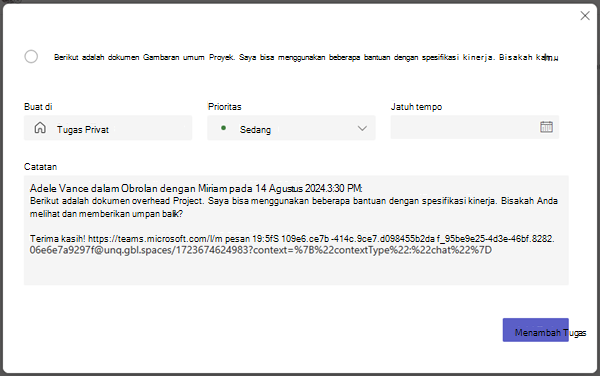
Task: Open the calendar picker icon
Action: point(546,127)
